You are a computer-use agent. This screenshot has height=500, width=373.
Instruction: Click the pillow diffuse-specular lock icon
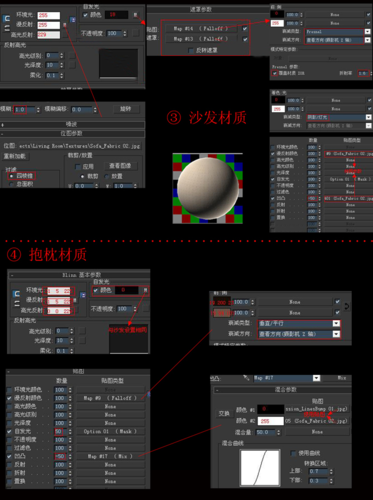[16, 304]
